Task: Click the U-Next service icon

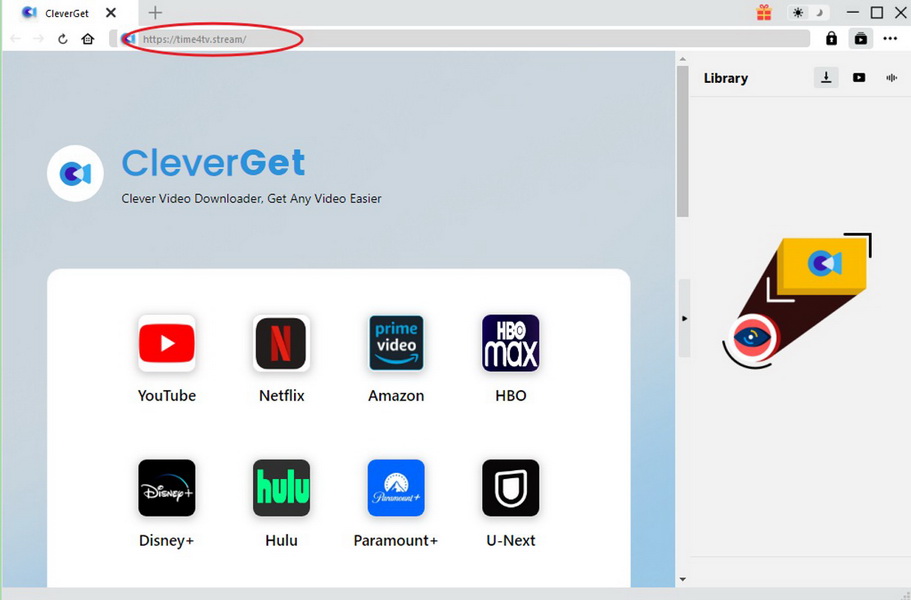Action: click(x=510, y=488)
